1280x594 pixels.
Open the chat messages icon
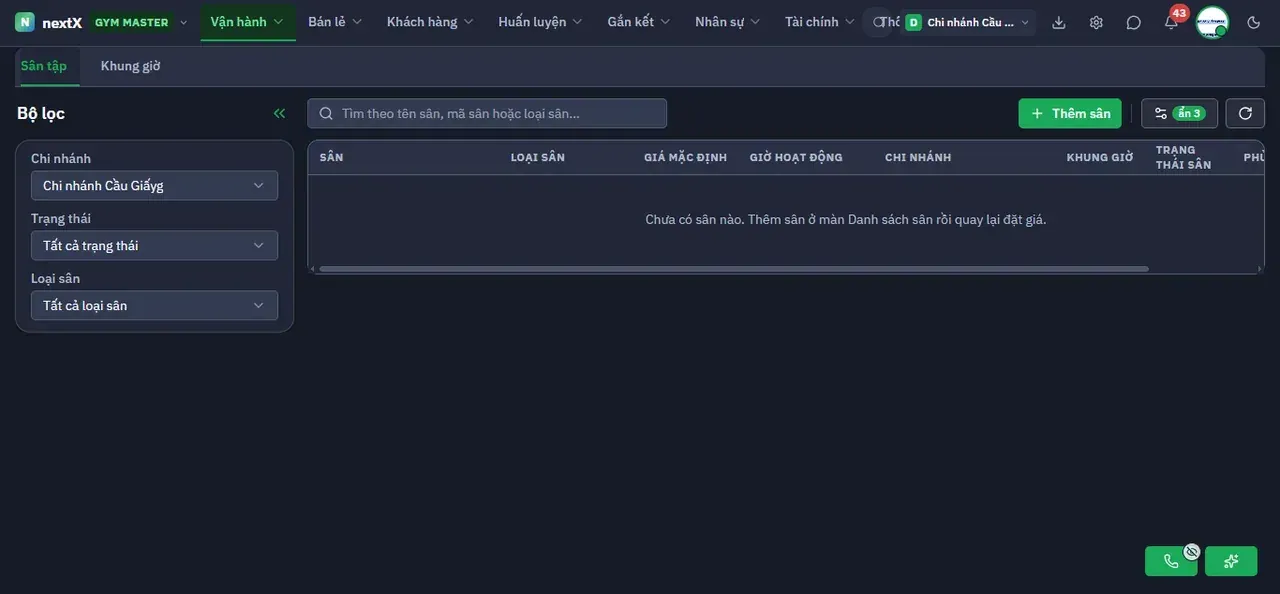point(1133,22)
